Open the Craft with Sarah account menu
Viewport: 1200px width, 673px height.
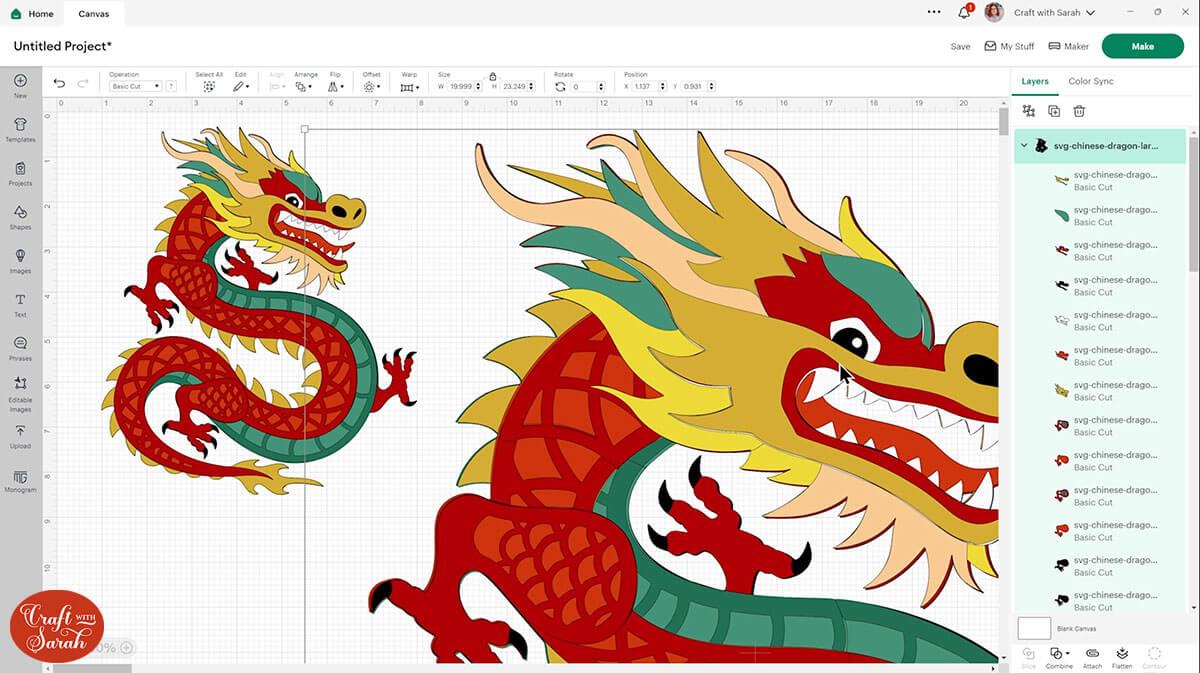pos(1054,13)
